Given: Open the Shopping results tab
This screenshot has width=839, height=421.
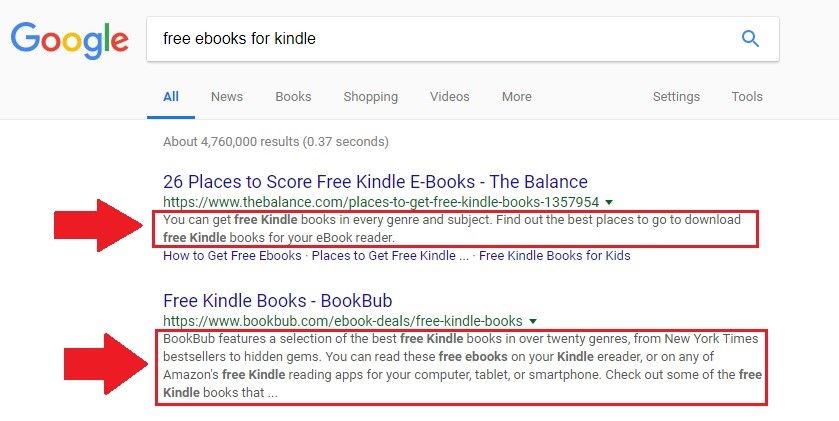Looking at the screenshot, I should tap(370, 97).
